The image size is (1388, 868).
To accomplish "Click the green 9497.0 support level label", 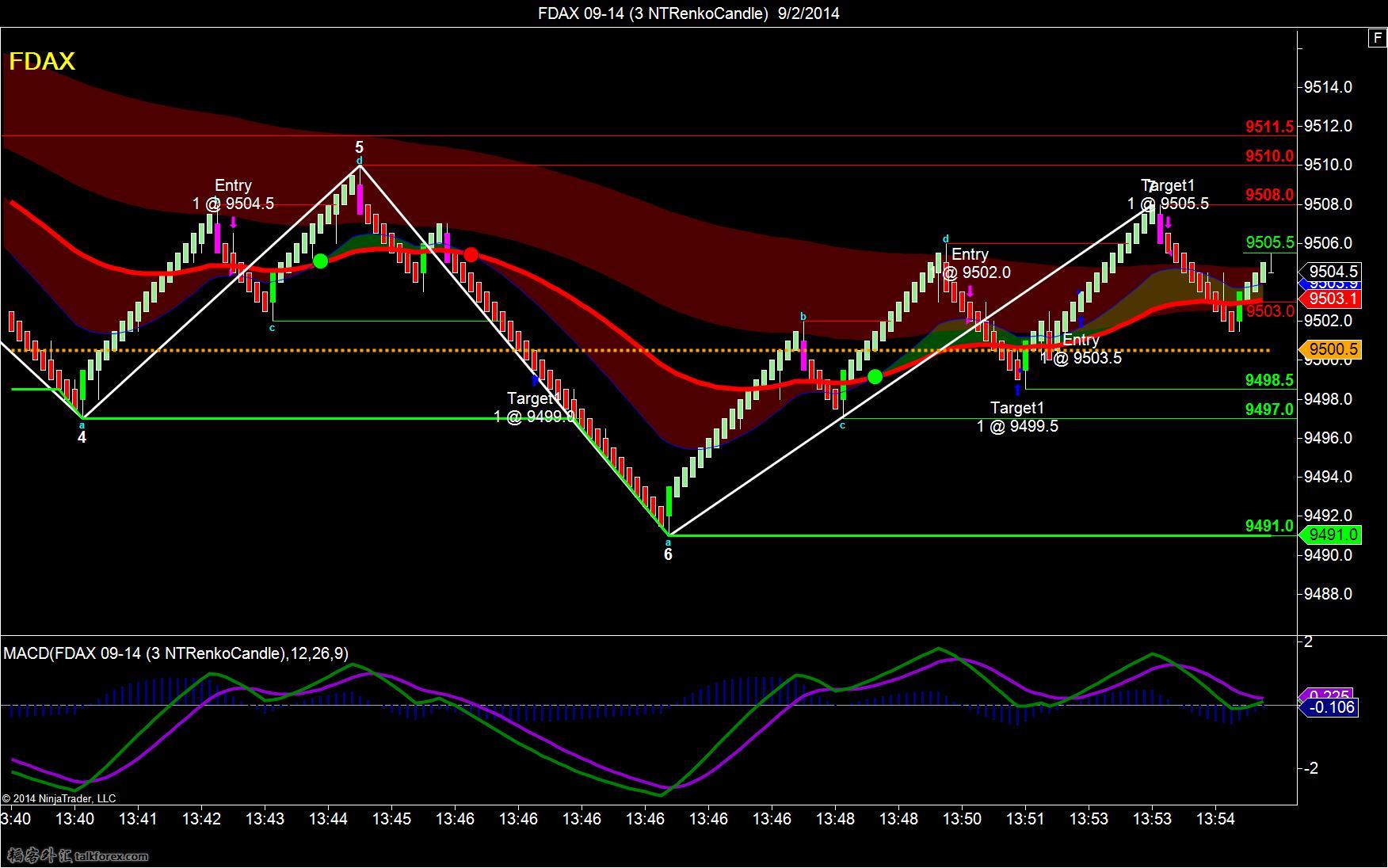I will click(1269, 409).
